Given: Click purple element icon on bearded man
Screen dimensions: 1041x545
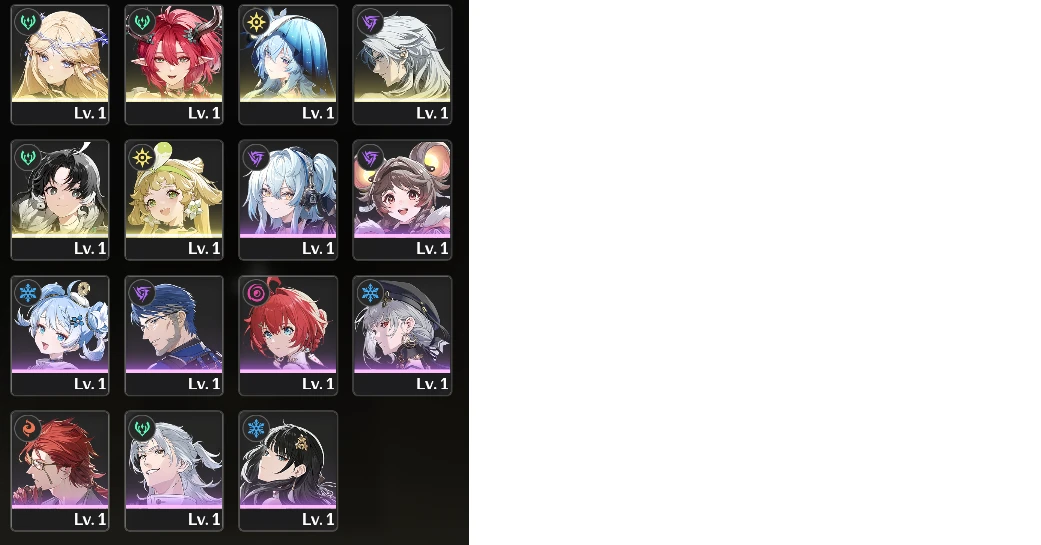Looking at the screenshot, I should tap(142, 293).
